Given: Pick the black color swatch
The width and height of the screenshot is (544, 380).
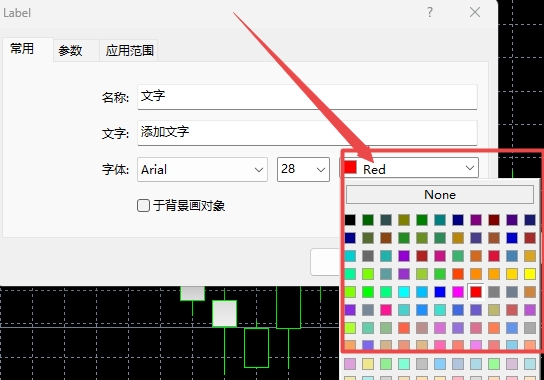Looking at the screenshot, I should coord(350,220).
